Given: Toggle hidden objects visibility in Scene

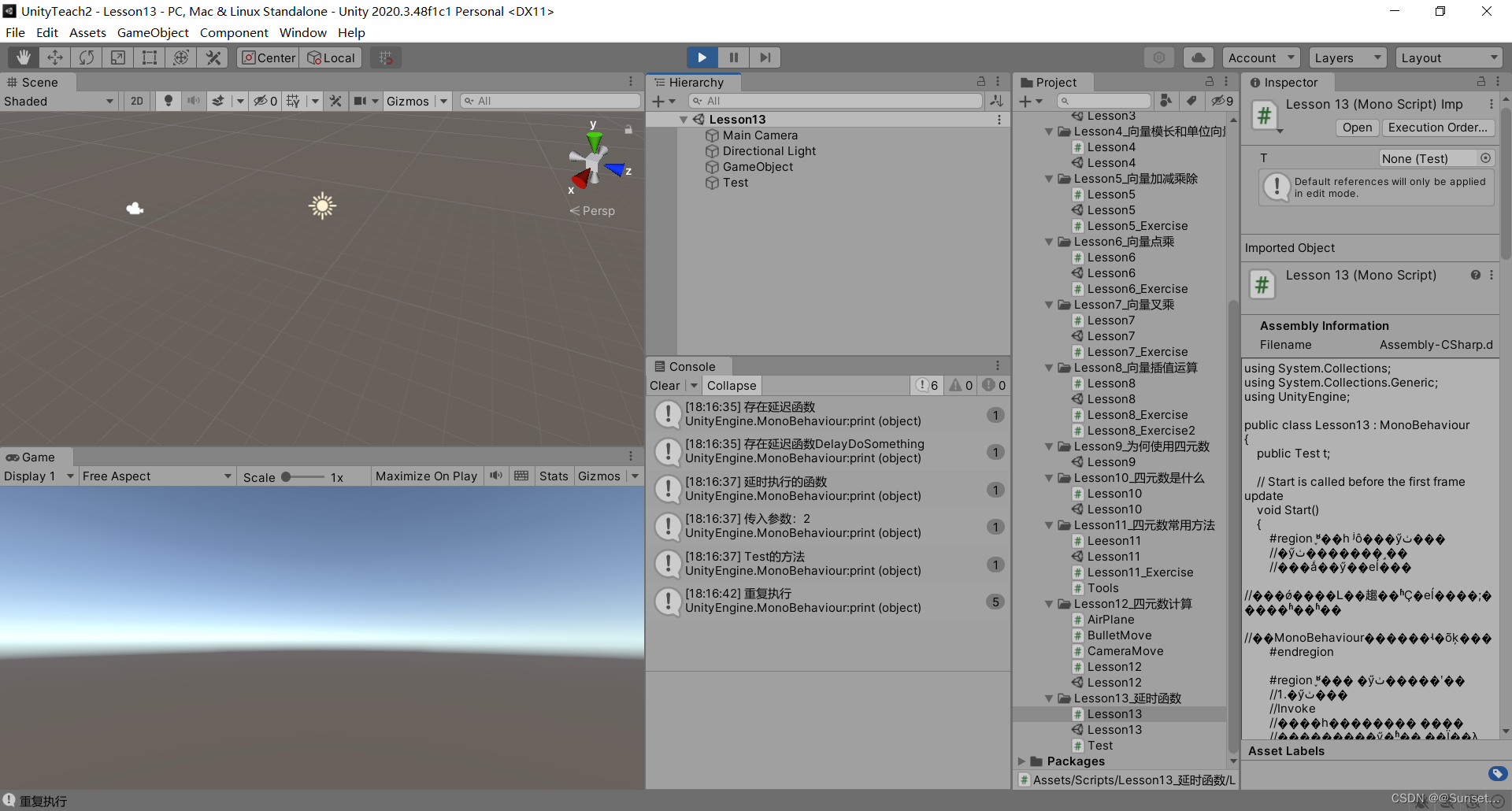Looking at the screenshot, I should point(265,101).
